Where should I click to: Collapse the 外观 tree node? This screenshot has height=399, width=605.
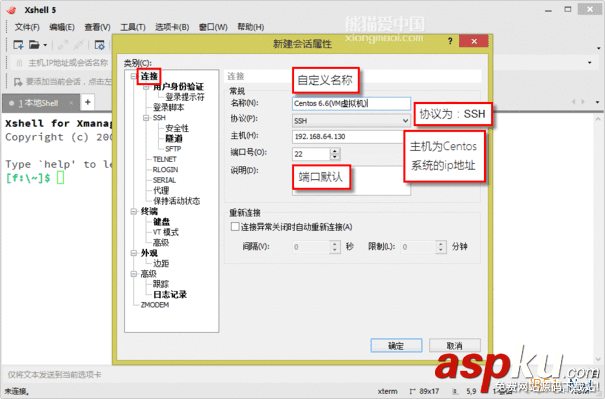[x=133, y=253]
